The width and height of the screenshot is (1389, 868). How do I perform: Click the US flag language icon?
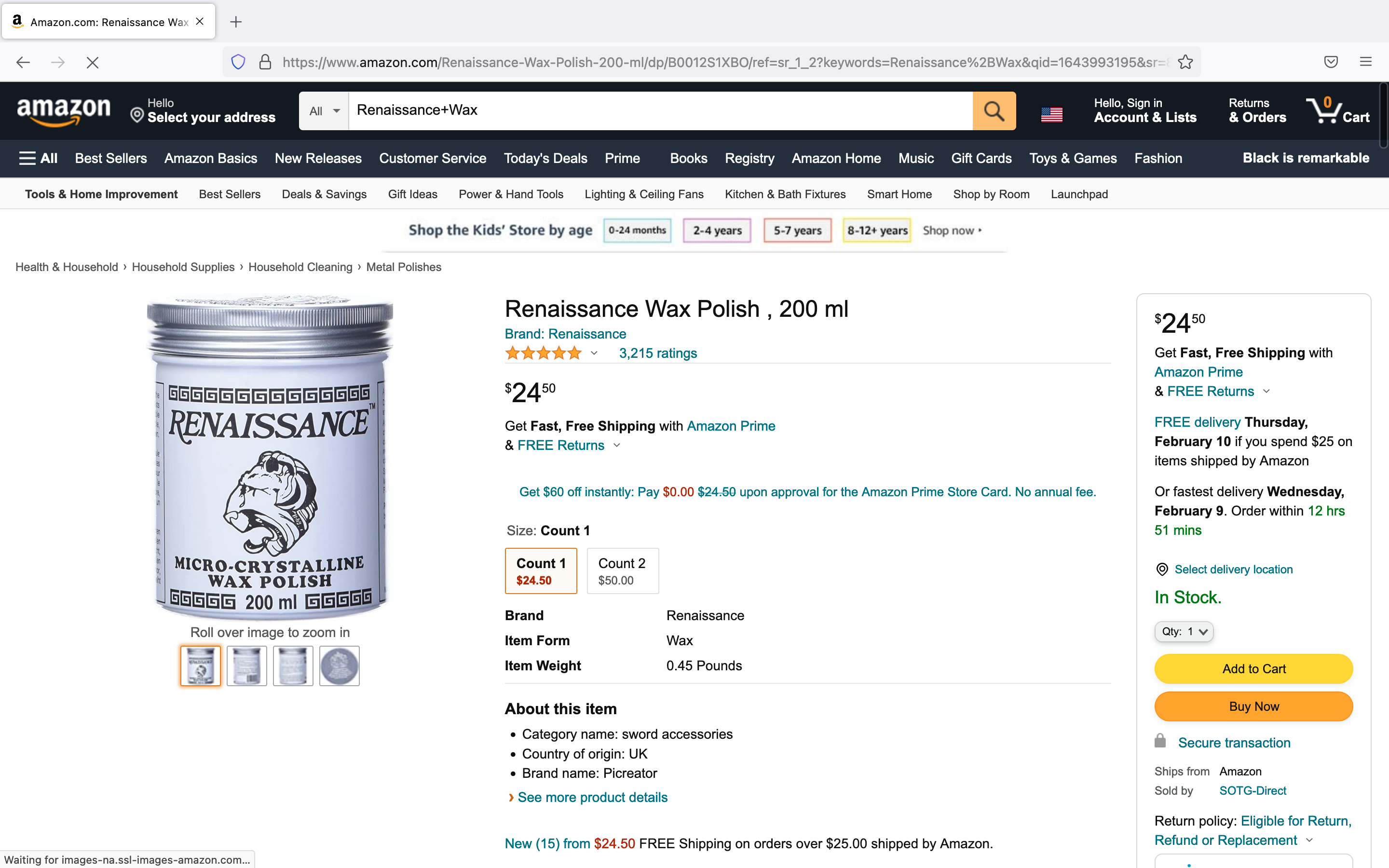coord(1051,114)
